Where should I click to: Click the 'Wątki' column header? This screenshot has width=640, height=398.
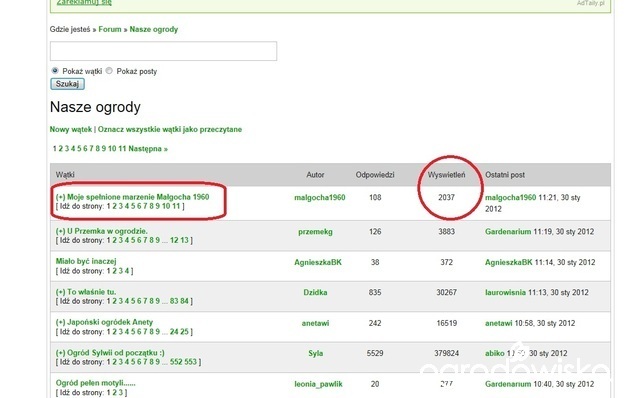point(65,175)
